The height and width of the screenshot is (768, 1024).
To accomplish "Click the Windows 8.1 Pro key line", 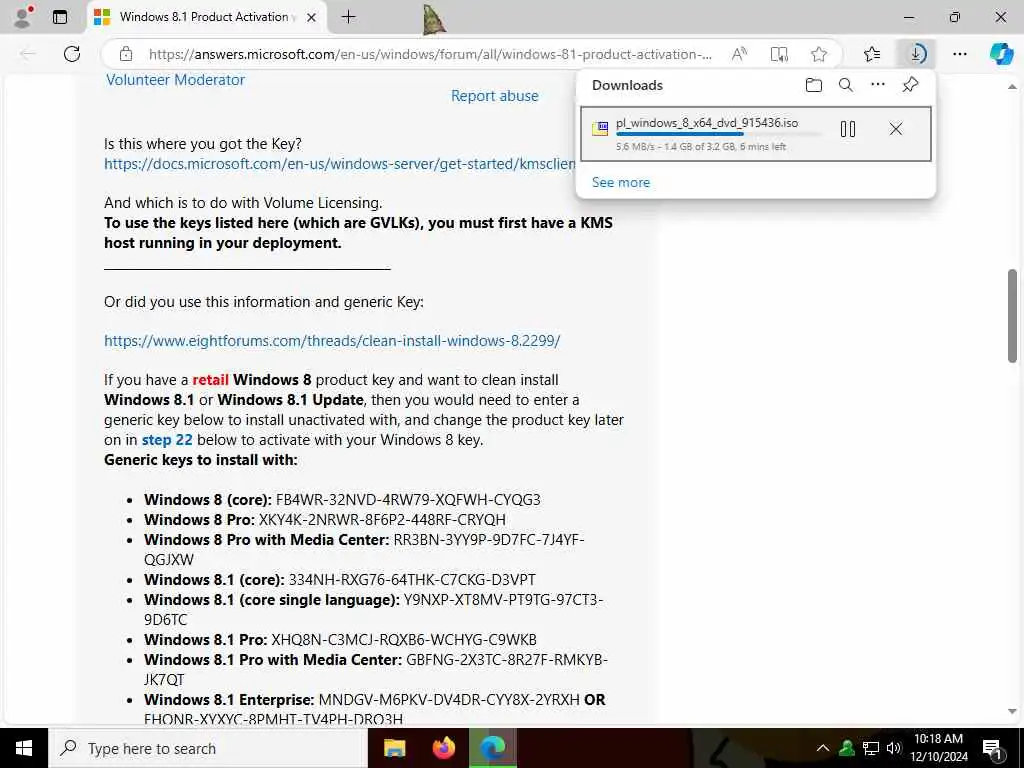I will click(x=340, y=640).
